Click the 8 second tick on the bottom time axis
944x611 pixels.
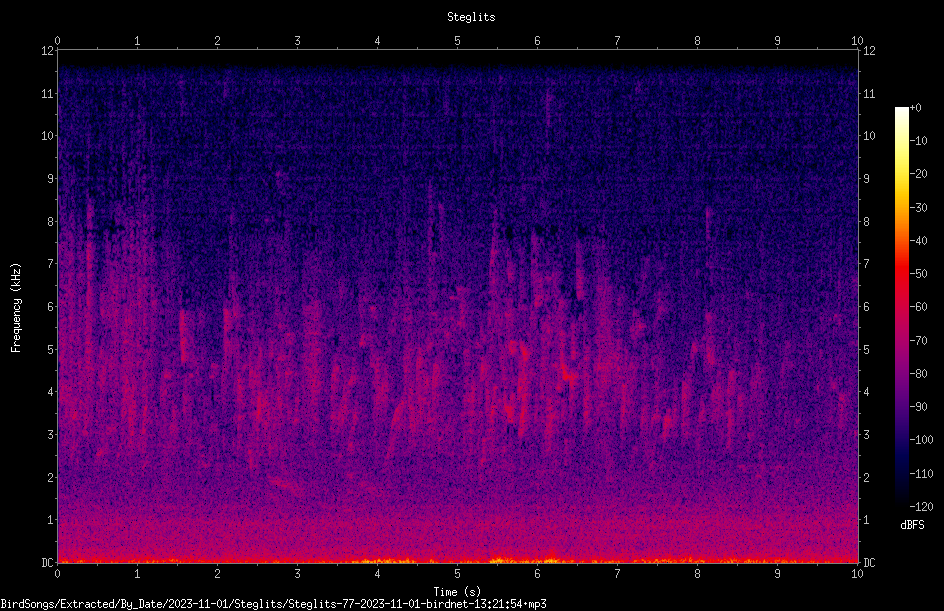[x=697, y=573]
